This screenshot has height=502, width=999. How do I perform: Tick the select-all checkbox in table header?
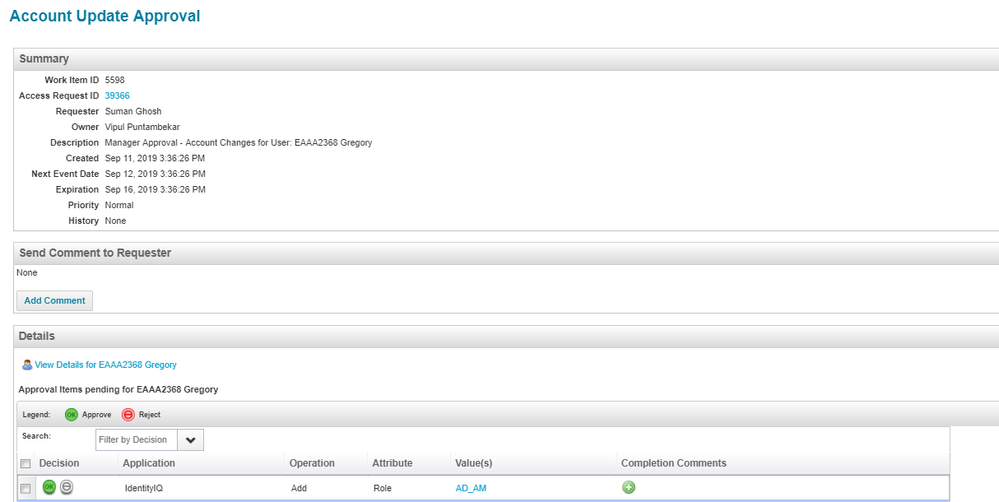26,464
